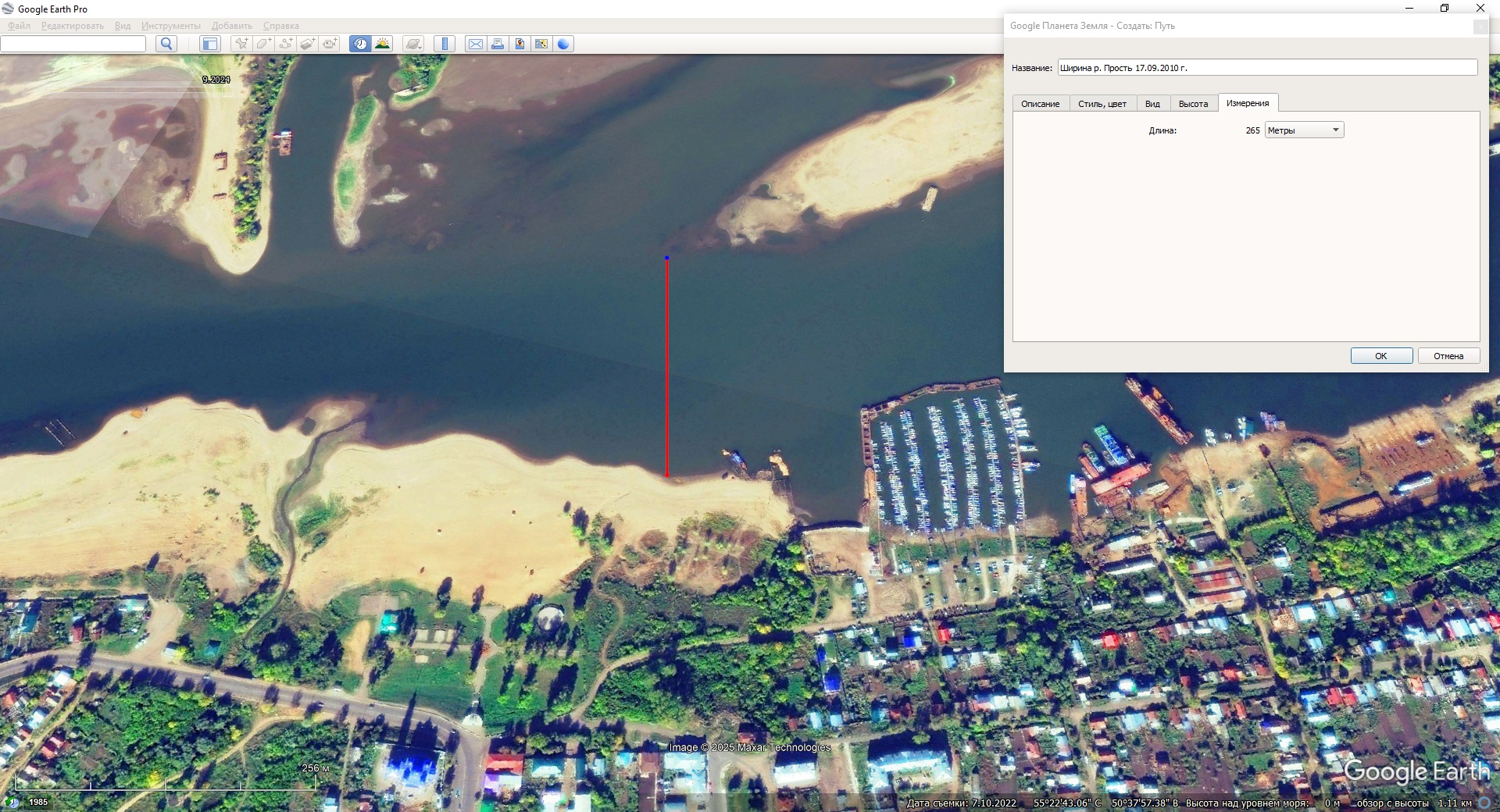
Task: Toggle the sidebar panel visibility
Action: coord(209,44)
